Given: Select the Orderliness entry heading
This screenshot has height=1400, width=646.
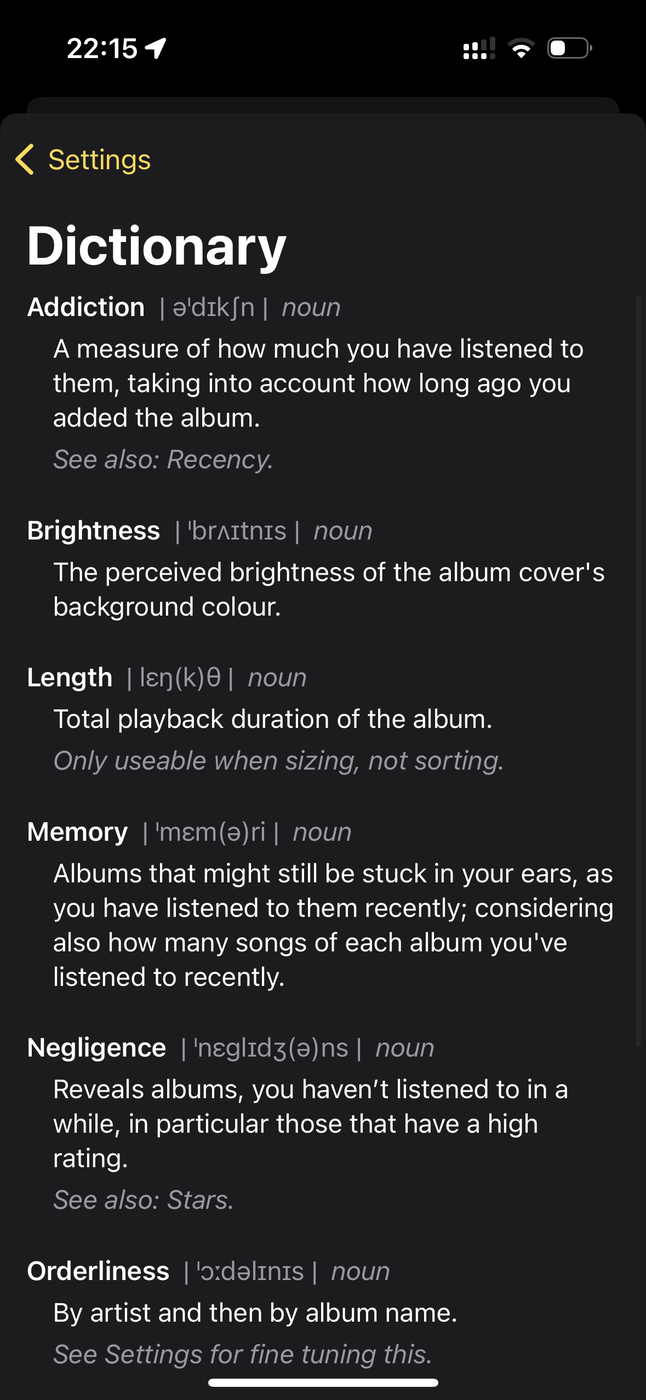Looking at the screenshot, I should (98, 1271).
